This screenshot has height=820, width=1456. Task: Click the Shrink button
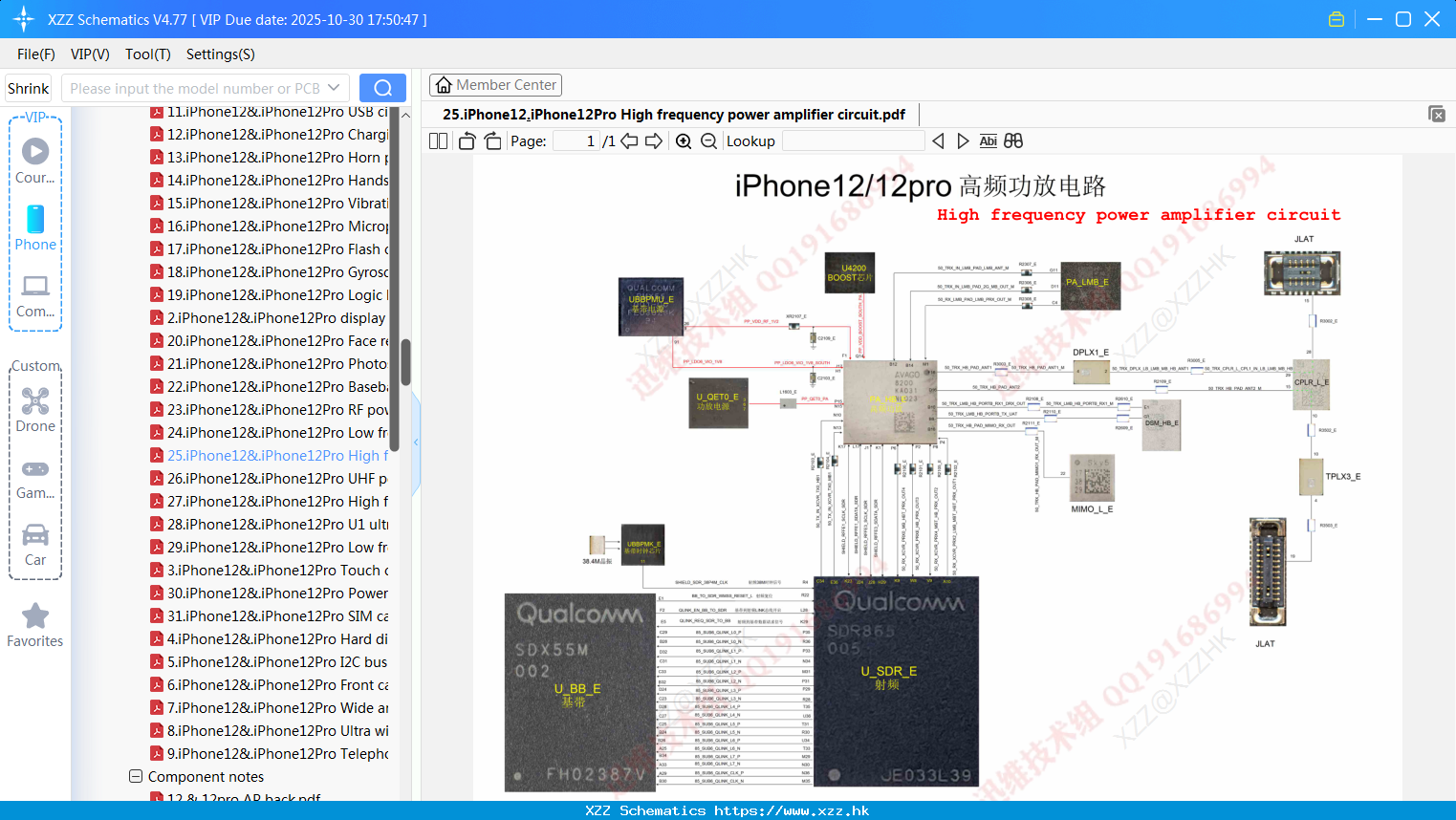[x=28, y=88]
